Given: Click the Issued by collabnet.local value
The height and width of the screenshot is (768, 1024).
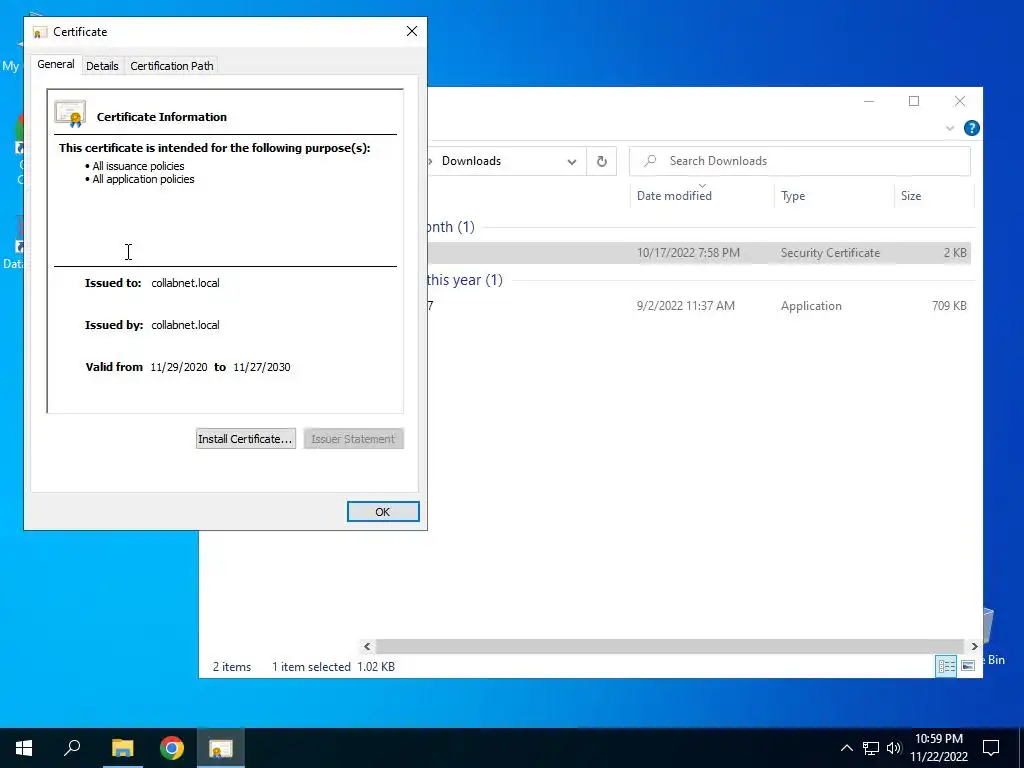Looking at the screenshot, I should (x=185, y=325).
